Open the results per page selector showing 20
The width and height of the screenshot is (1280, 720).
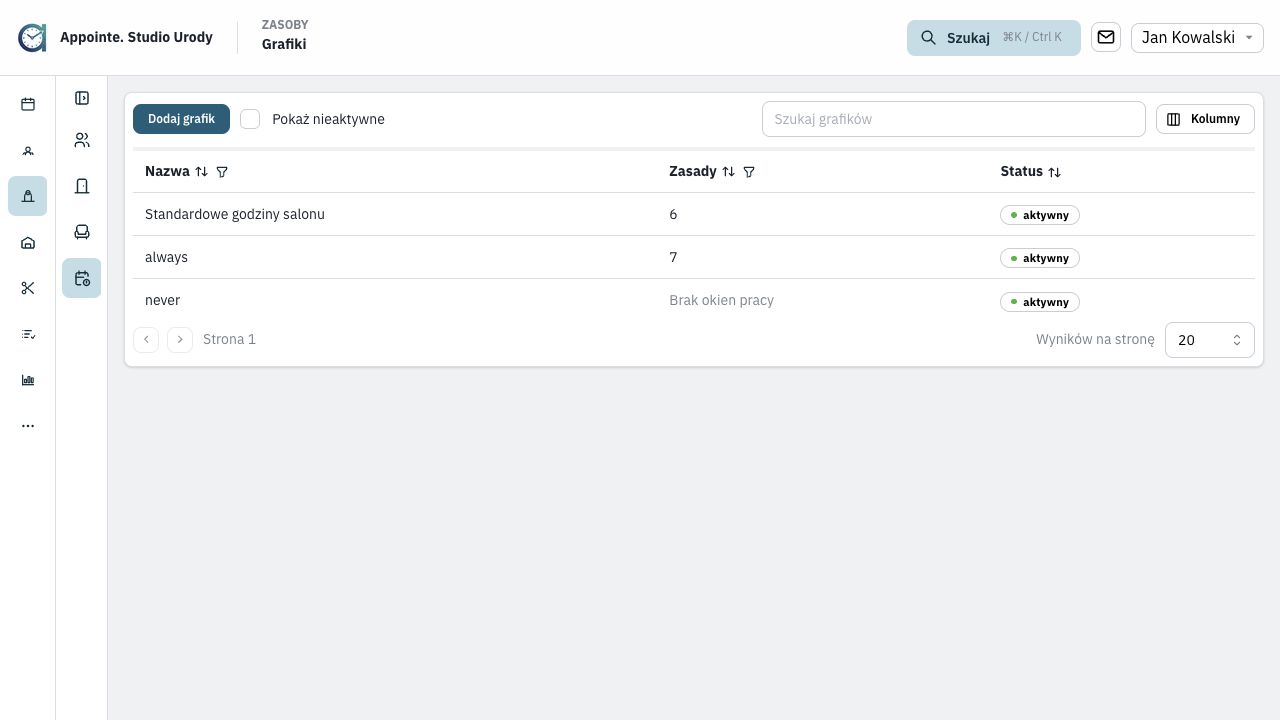point(1210,340)
